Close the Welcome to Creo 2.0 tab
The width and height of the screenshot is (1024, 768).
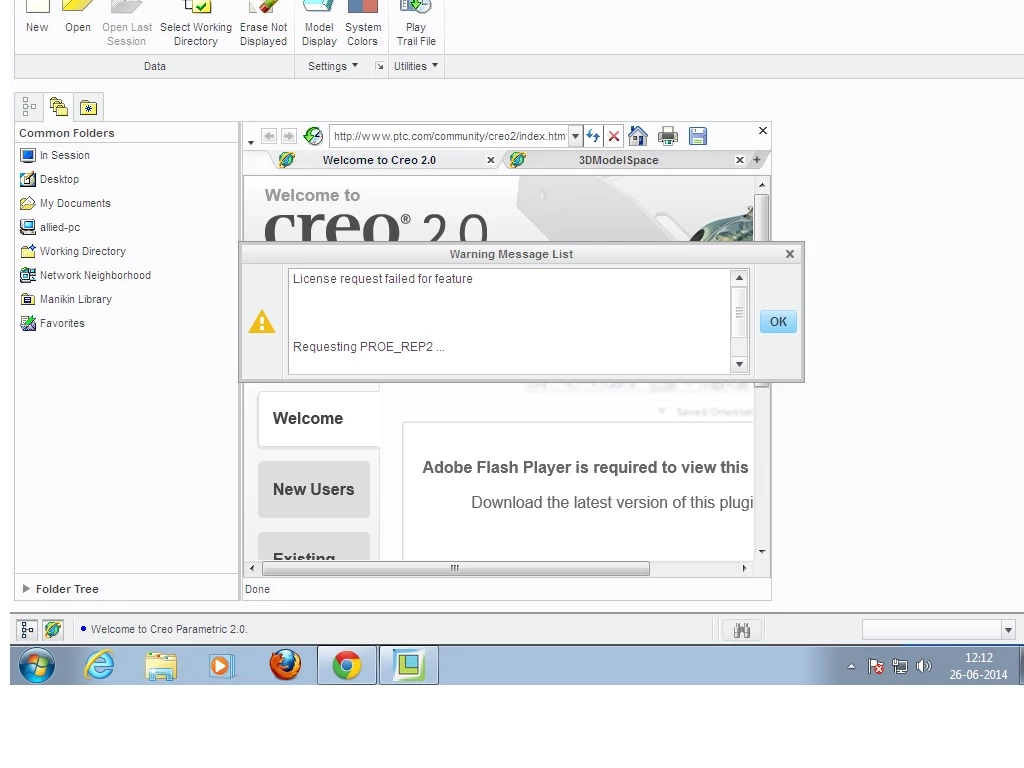491,160
